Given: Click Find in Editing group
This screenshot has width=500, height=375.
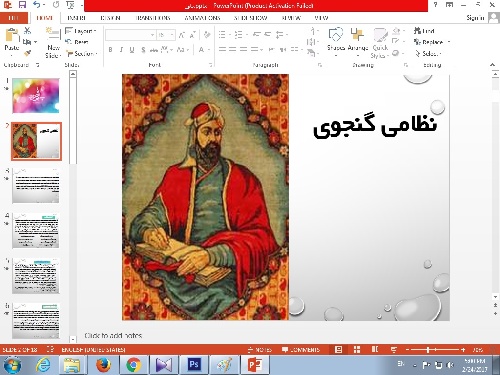Looking at the screenshot, I should click(x=424, y=31).
